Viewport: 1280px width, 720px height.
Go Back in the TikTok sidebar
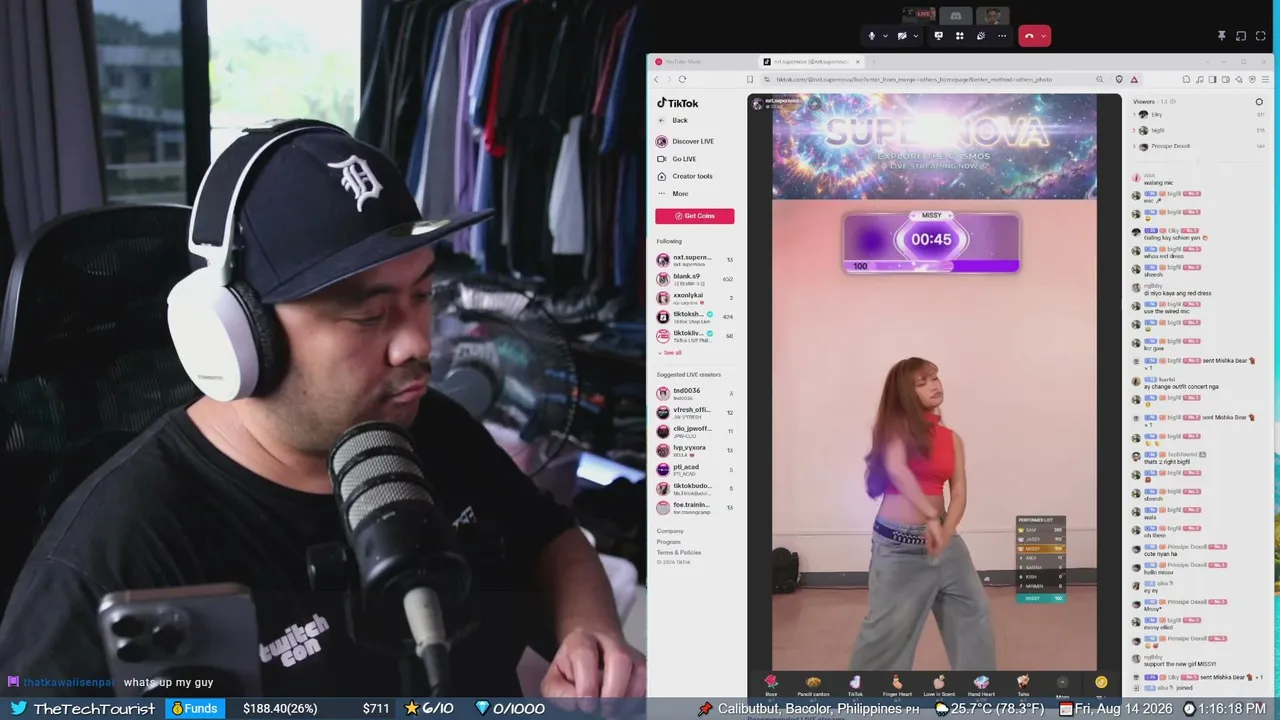pyautogui.click(x=673, y=120)
